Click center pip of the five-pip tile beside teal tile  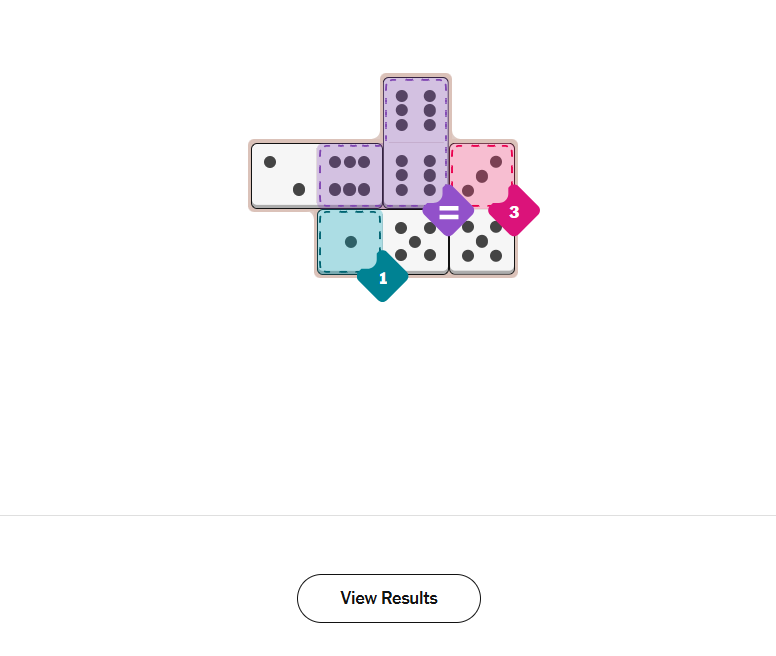coord(415,242)
